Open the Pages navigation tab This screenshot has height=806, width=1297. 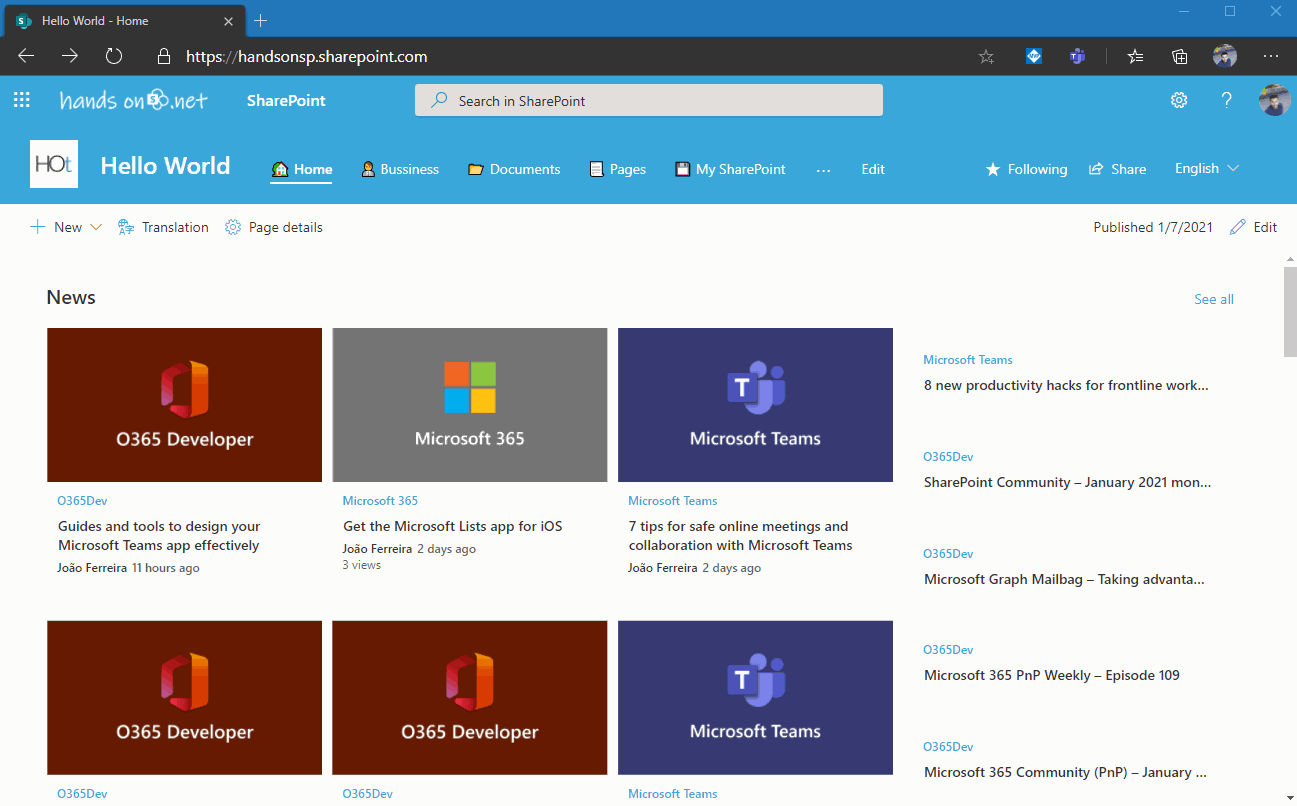[617, 169]
